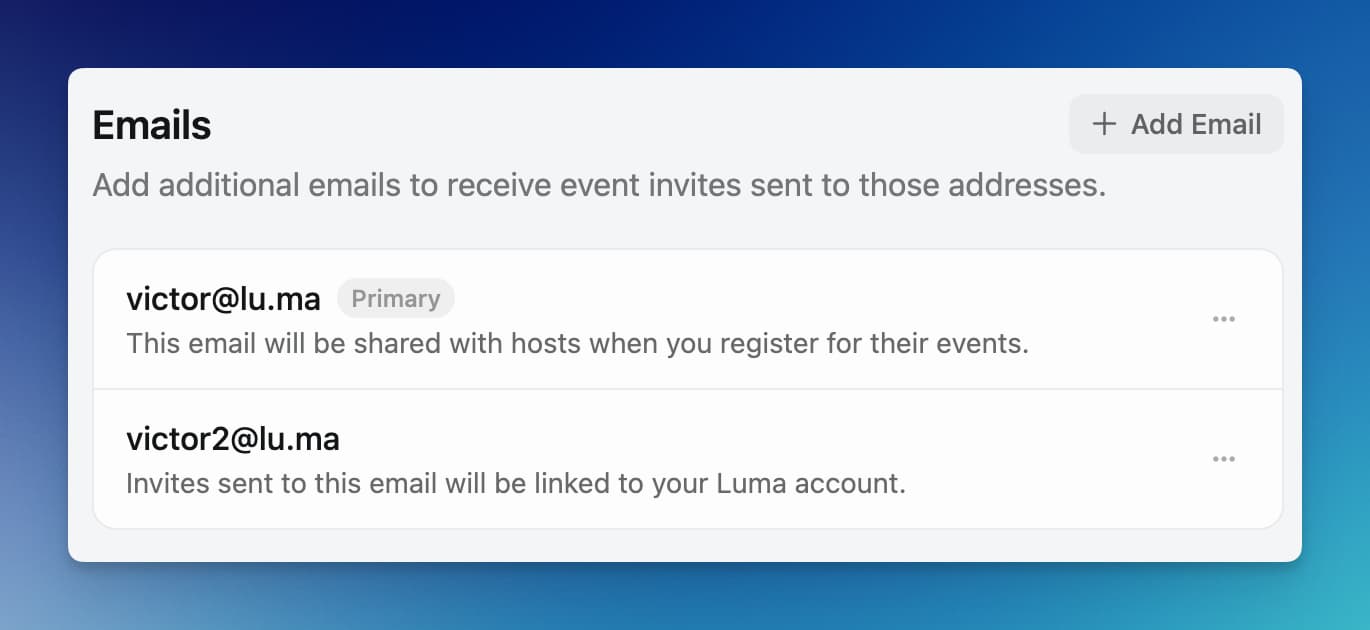The width and height of the screenshot is (1370, 630).
Task: Open the three-dot menu for victor@lu.ma
Action: point(1224,319)
